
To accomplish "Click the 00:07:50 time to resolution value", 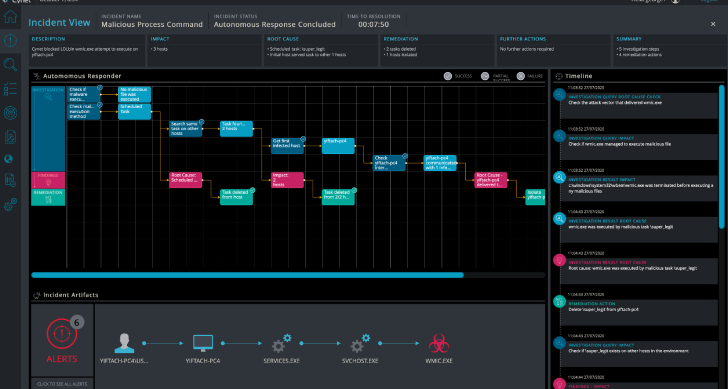I will tap(373, 25).
